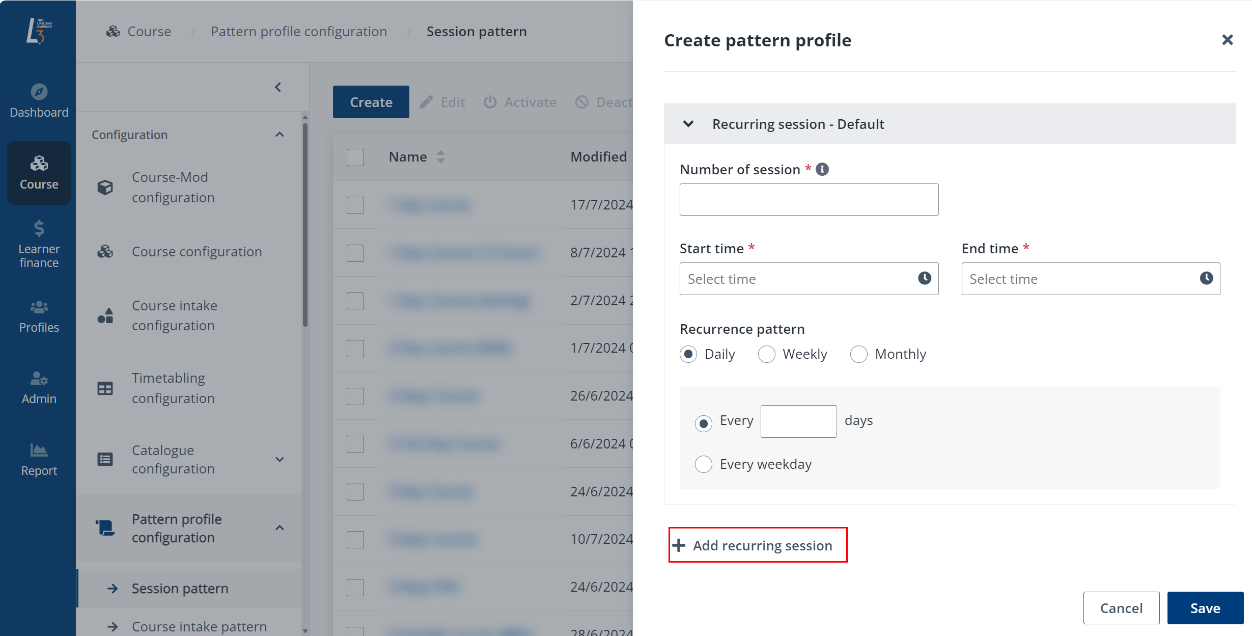The height and width of the screenshot is (636, 1252).
Task: Open Course intake pattern in the sidebar
Action: pyautogui.click(x=200, y=625)
